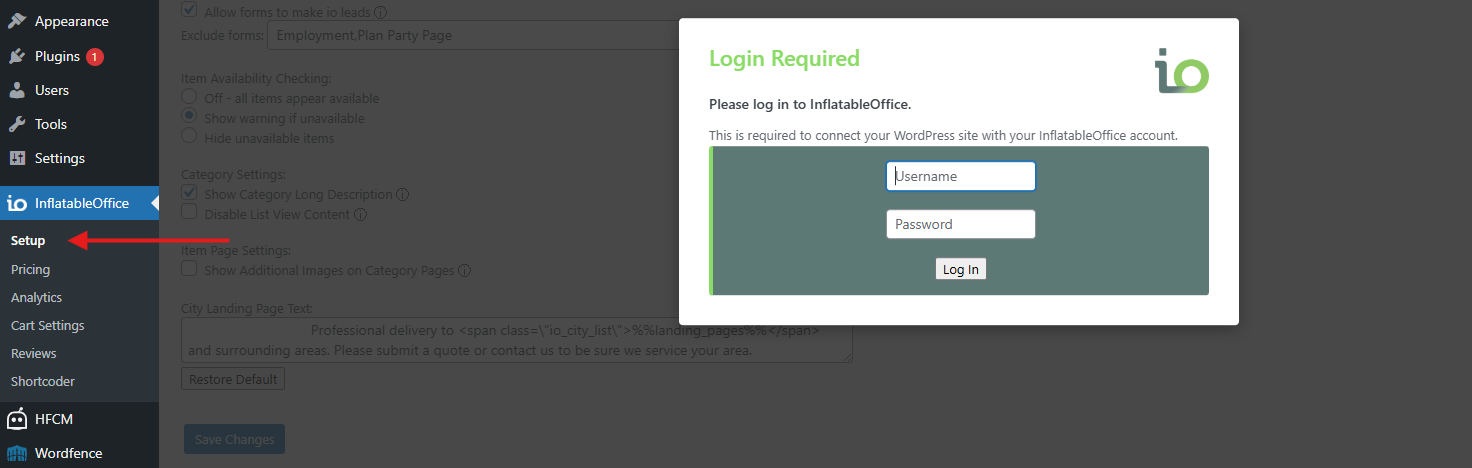The height and width of the screenshot is (468, 1472).
Task: Enable Show Additional Images on Category Pages
Action: pos(189,269)
